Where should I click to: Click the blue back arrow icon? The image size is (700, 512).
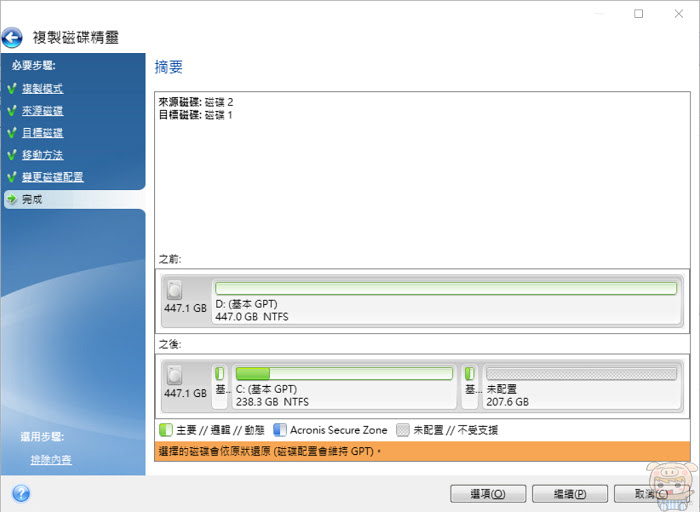(12, 37)
